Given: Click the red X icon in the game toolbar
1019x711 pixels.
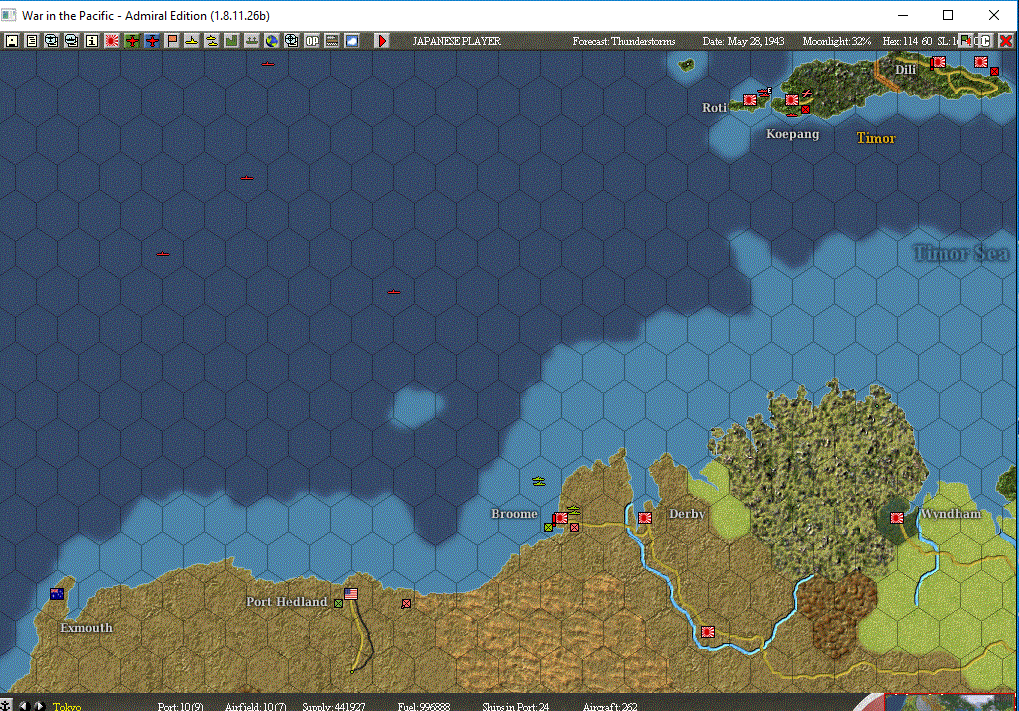Looking at the screenshot, I should click(1005, 41).
